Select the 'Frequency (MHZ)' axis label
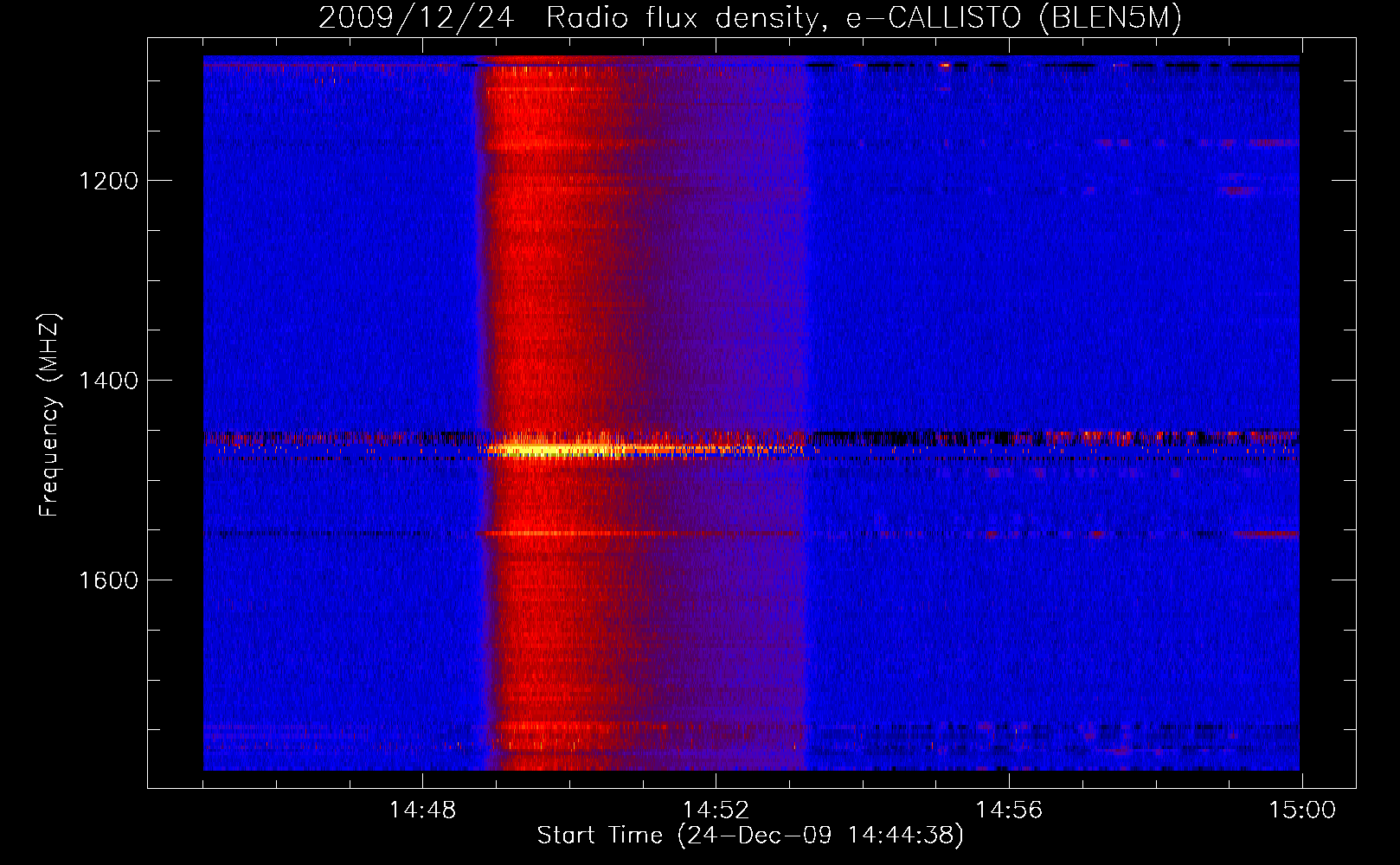 49,415
